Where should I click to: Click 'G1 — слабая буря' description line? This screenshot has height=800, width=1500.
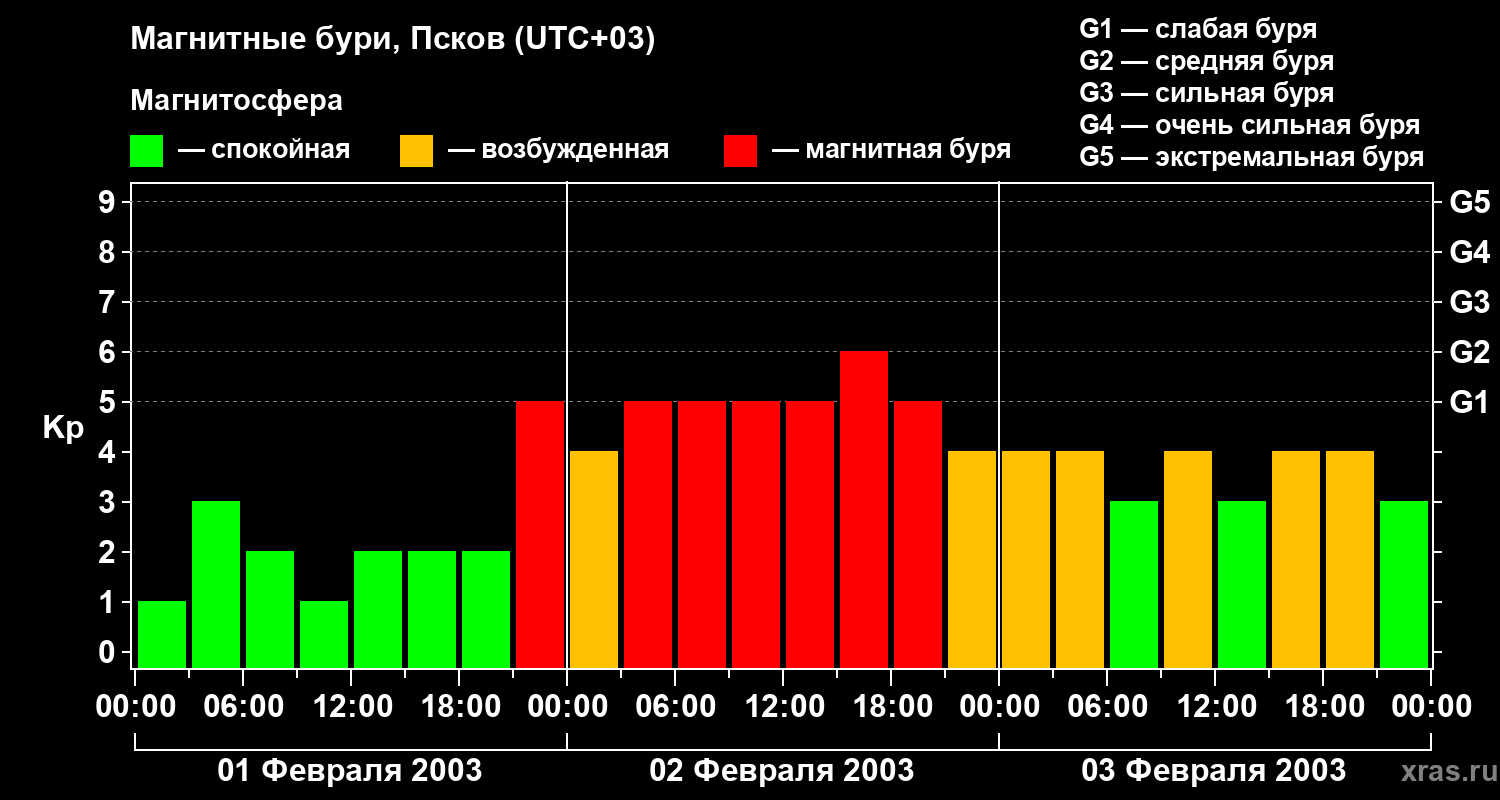(x=1198, y=29)
